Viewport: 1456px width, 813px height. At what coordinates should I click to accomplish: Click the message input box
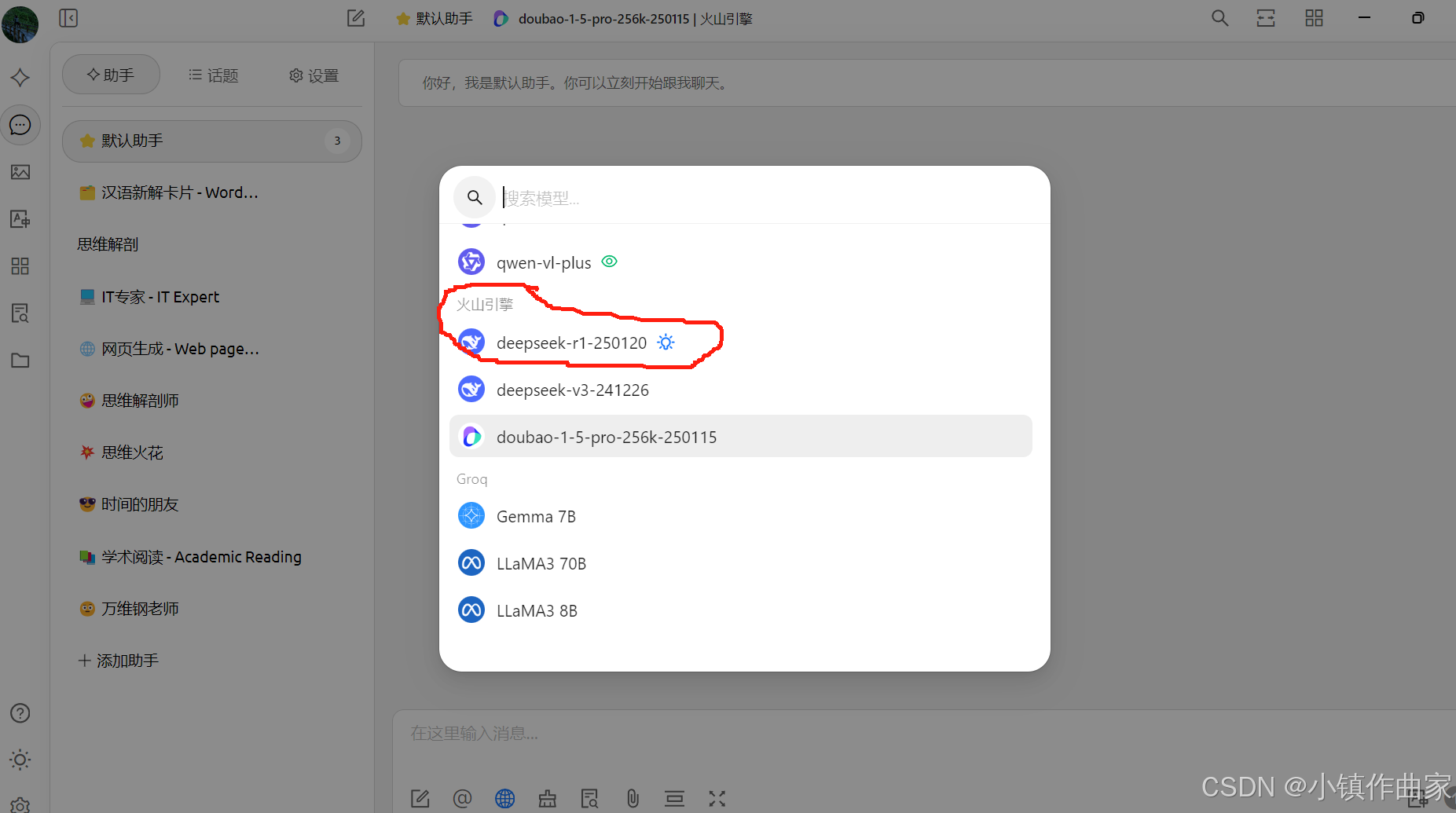coord(924,734)
